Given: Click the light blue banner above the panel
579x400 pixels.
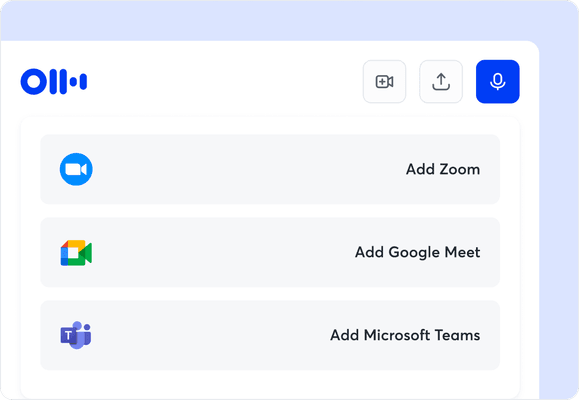Looking at the screenshot, I should coord(288,20).
